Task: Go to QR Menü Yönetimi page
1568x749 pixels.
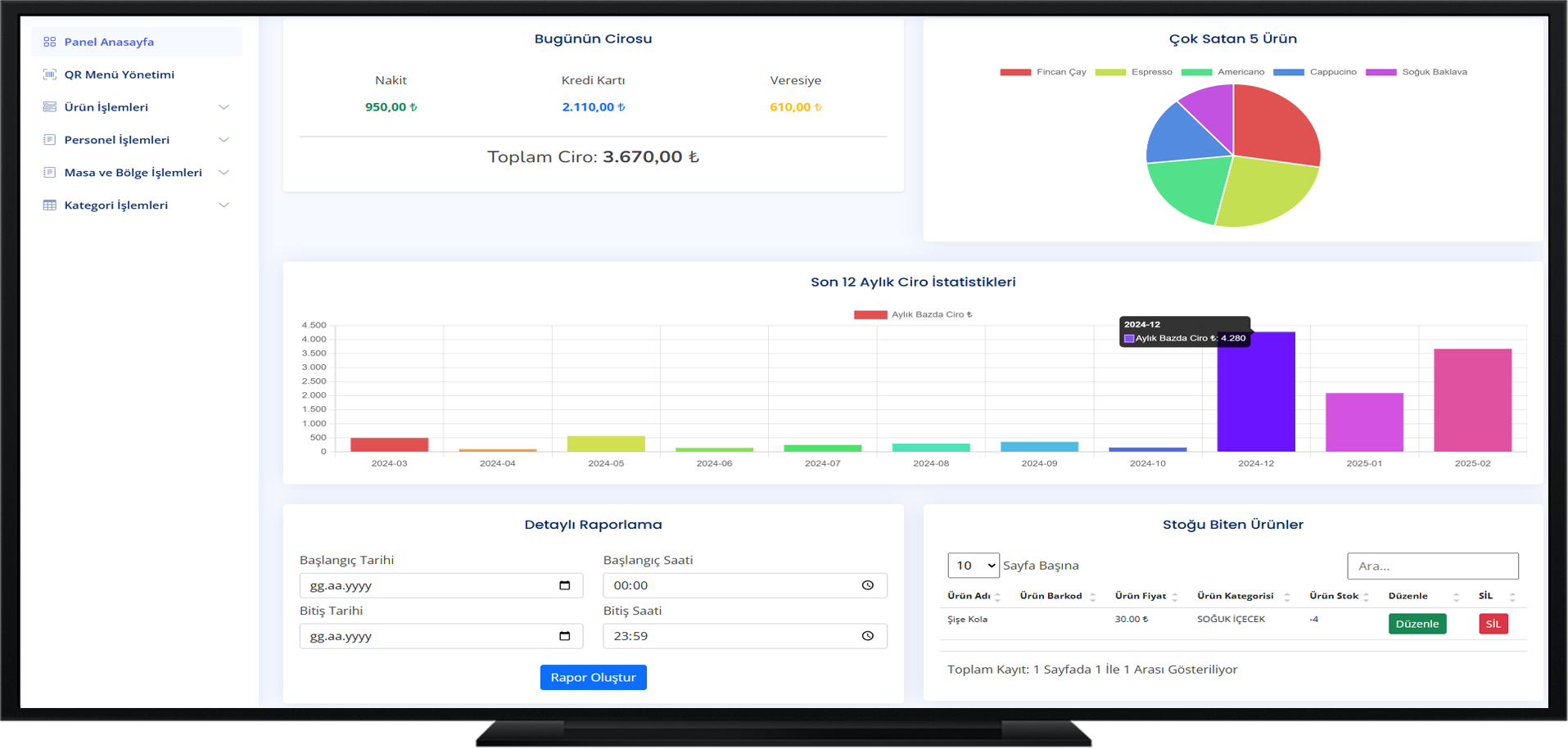Action: click(x=119, y=74)
